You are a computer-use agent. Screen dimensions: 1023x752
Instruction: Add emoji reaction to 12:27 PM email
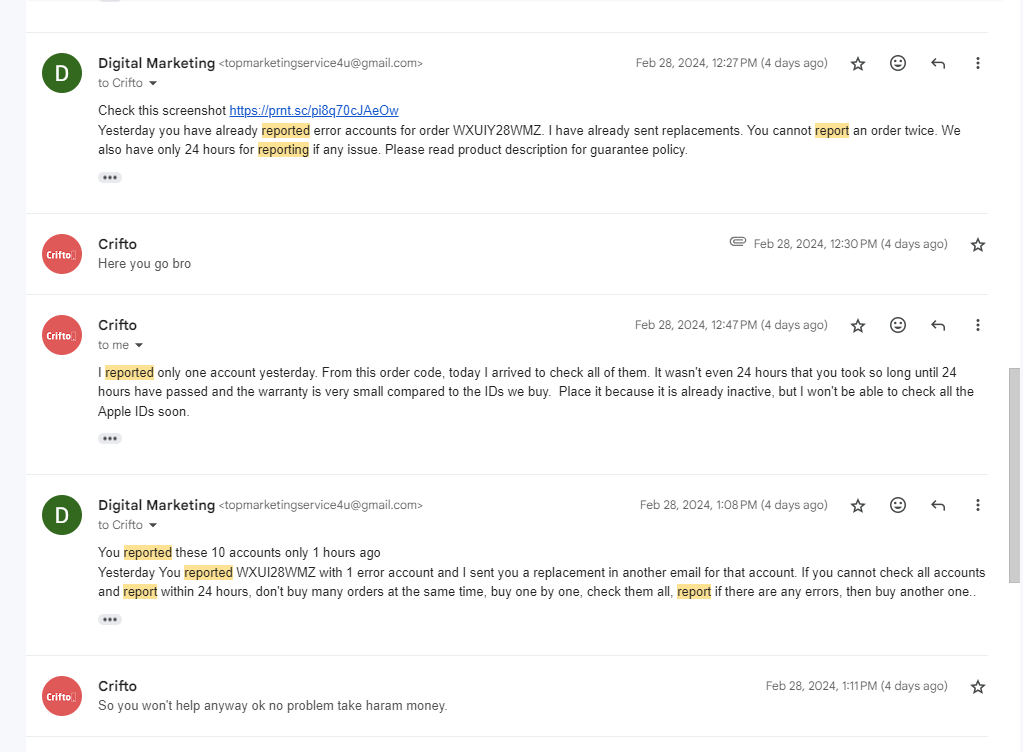(898, 63)
